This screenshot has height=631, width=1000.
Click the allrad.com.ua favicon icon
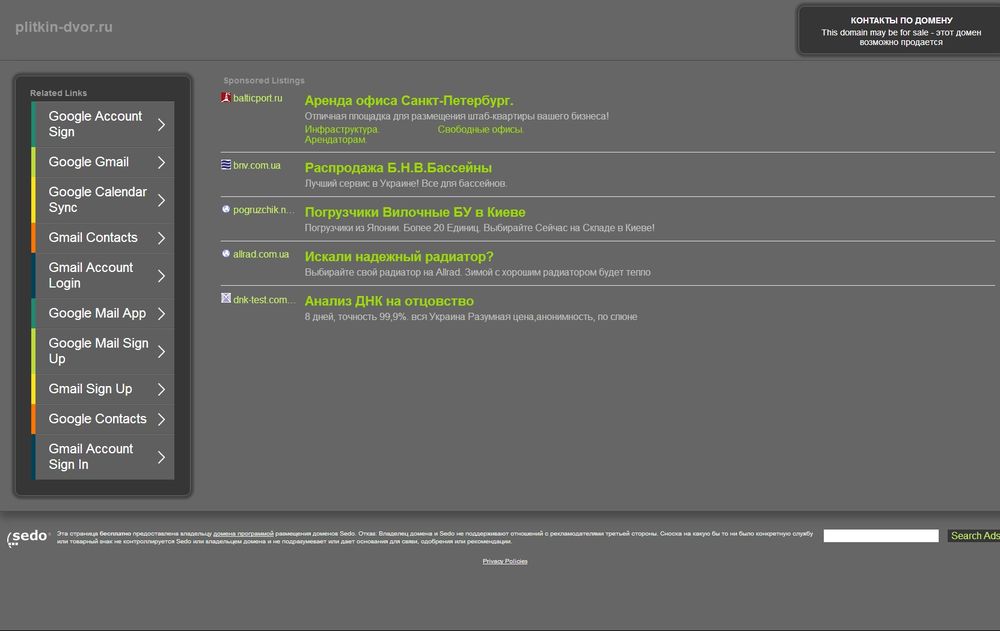coord(226,254)
